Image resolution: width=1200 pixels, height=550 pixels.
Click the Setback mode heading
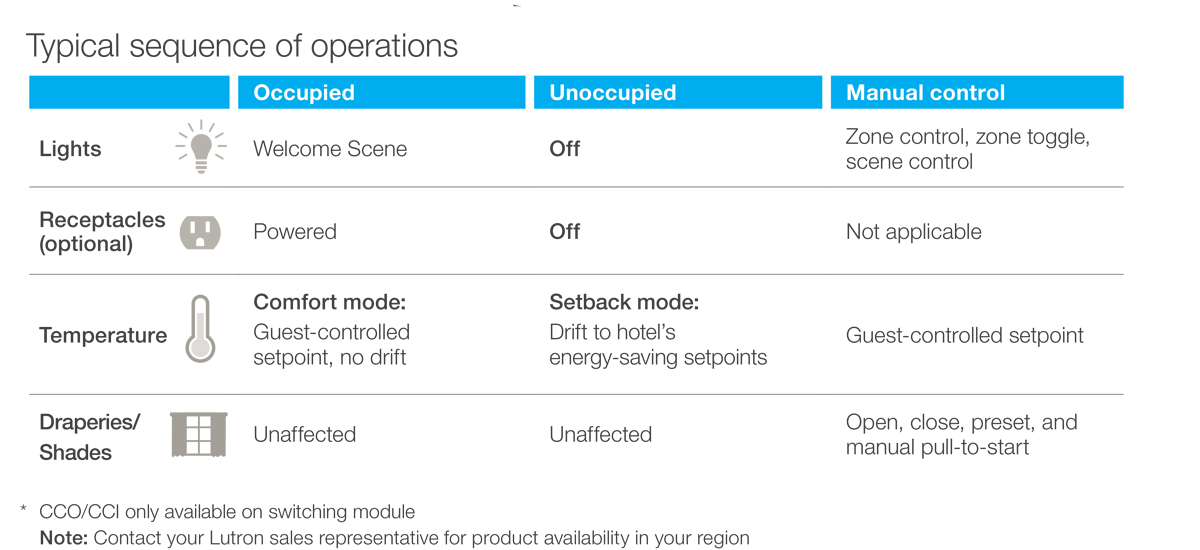[624, 302]
